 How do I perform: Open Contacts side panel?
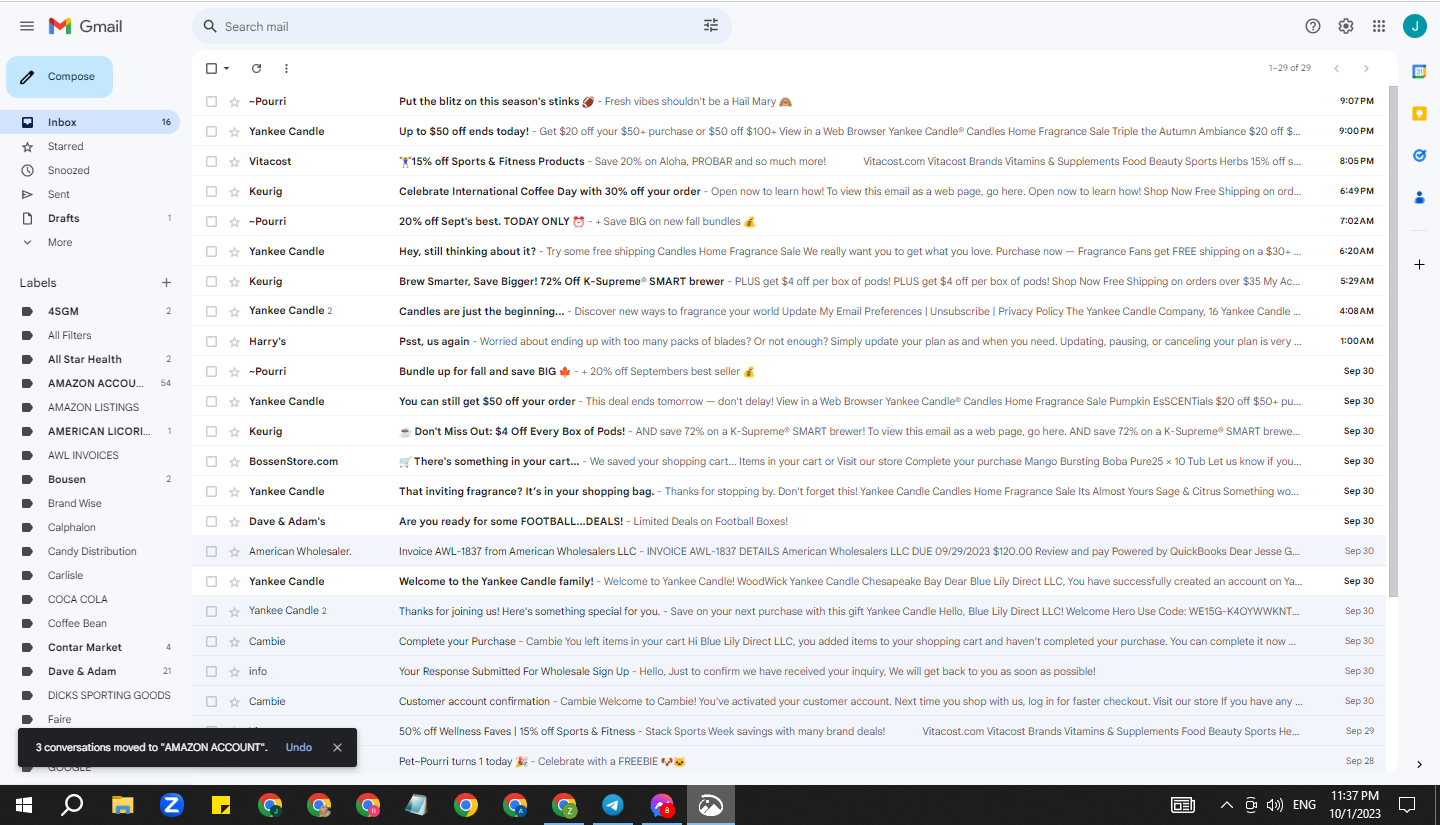click(1419, 197)
